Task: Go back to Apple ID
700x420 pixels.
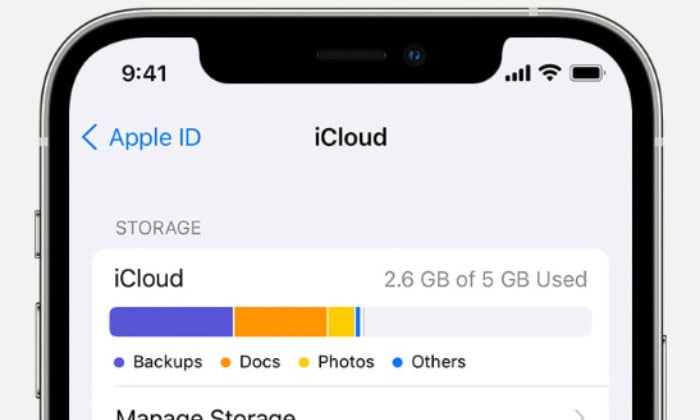Action: click(x=142, y=137)
